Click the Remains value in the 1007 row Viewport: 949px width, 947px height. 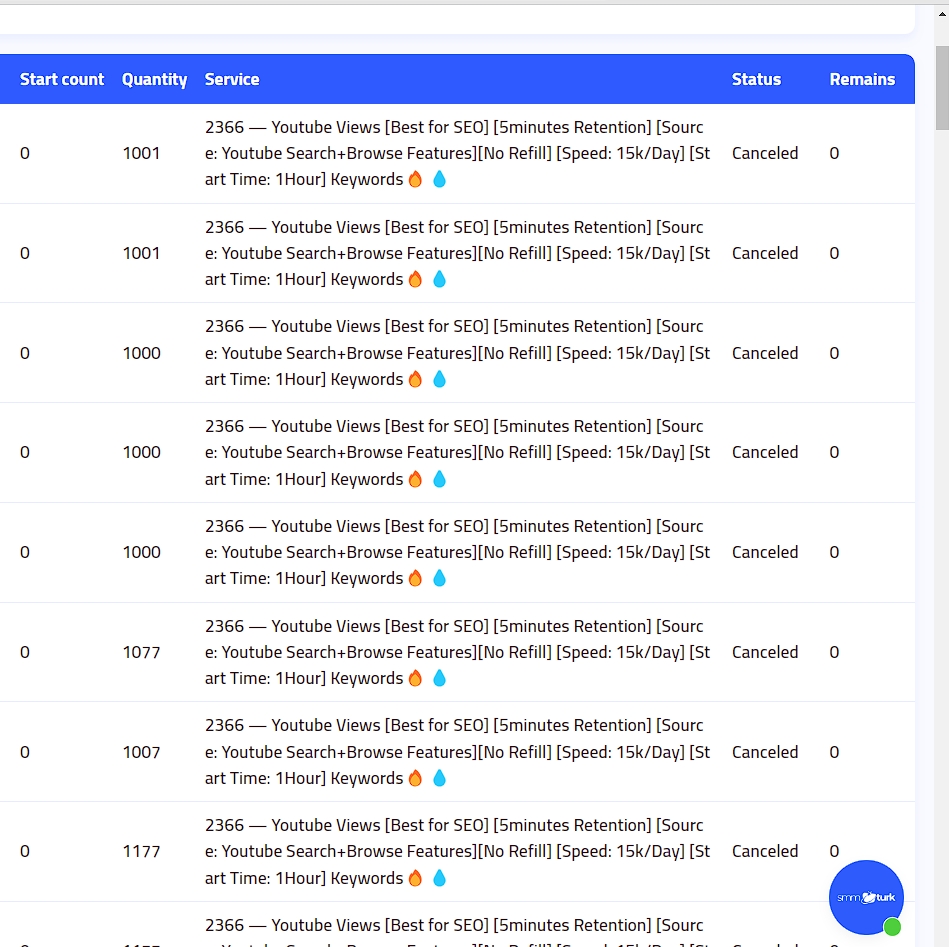834,752
